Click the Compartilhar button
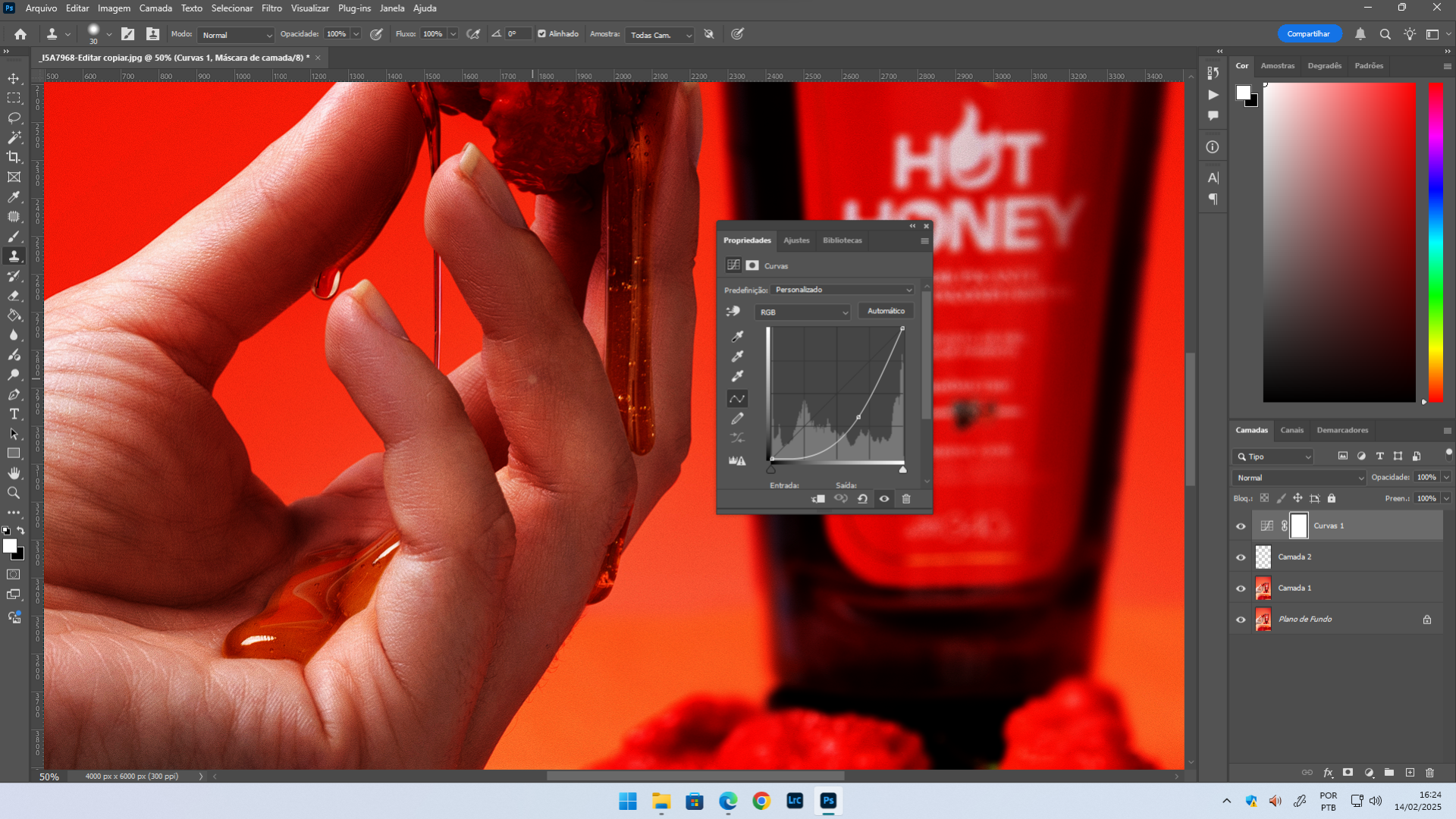1456x819 pixels. pos(1308,34)
